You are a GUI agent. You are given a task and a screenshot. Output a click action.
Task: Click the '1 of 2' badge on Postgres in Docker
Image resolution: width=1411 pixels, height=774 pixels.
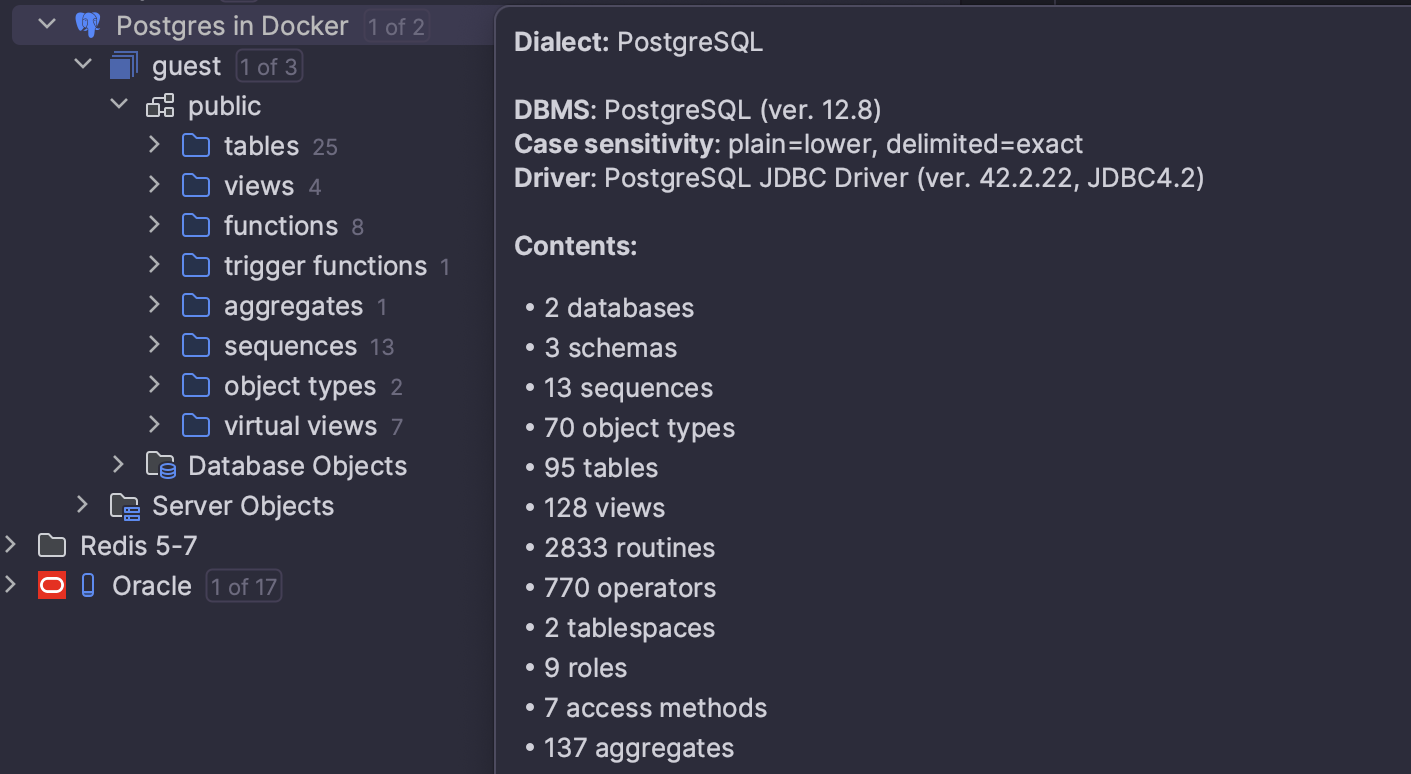[396, 26]
